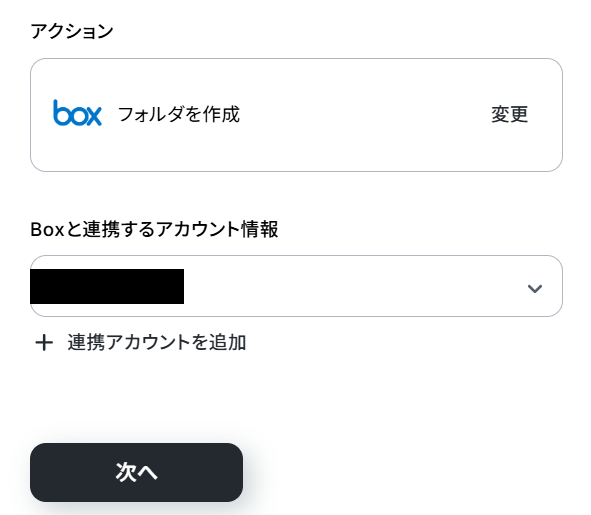The height and width of the screenshot is (515, 591).
Task: Click 変更 to change the action
Action: [x=509, y=114]
